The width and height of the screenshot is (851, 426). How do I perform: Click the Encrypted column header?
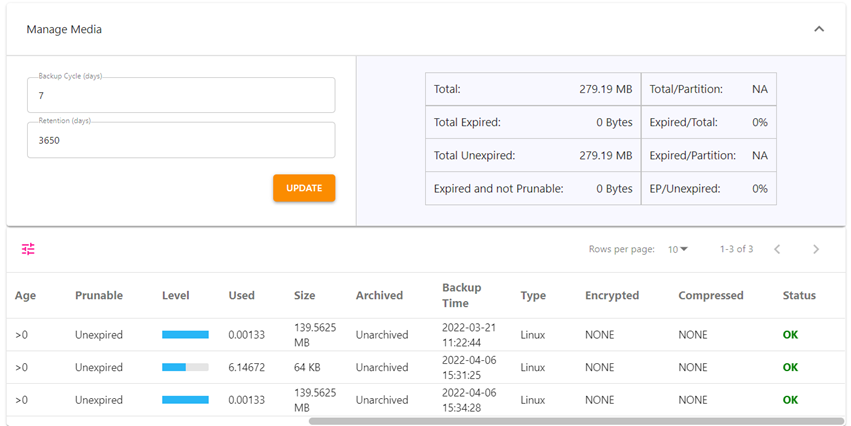[612, 295]
